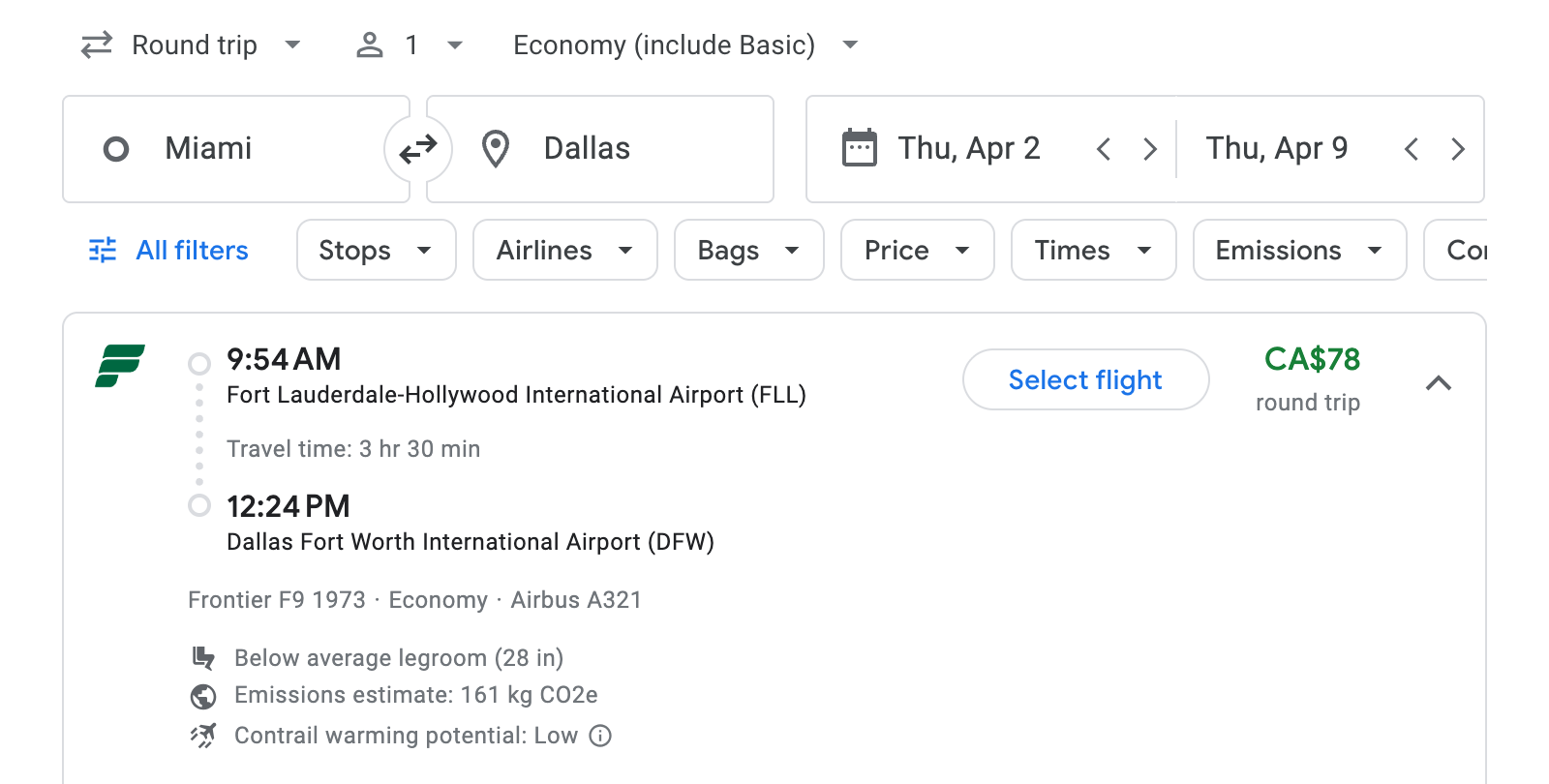Image resolution: width=1549 pixels, height=784 pixels.
Task: Go to next return date
Action: 1458,149
